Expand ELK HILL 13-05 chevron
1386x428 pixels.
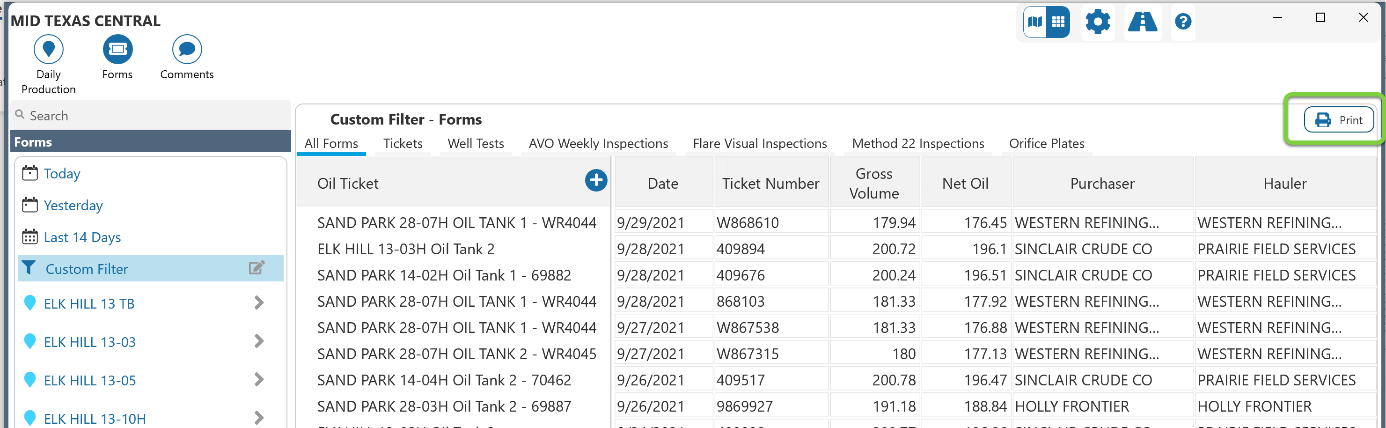[x=259, y=380]
